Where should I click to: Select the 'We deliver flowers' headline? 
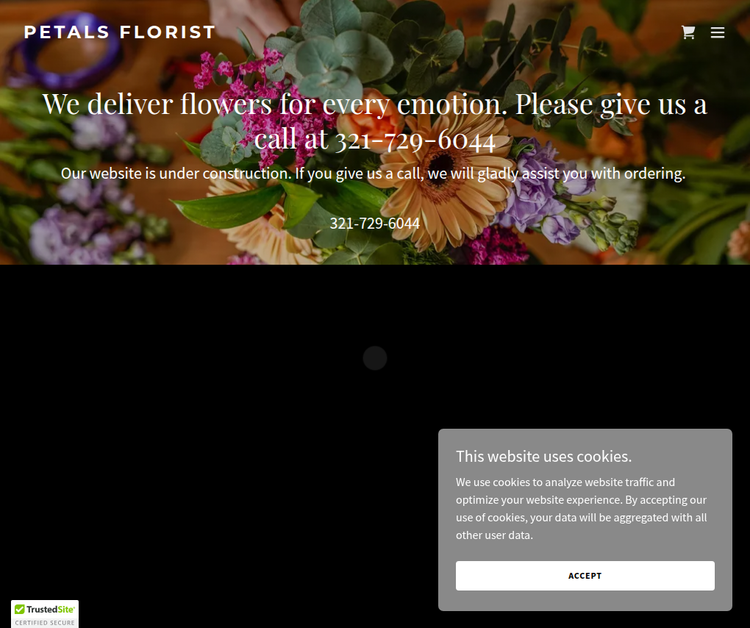(x=375, y=121)
